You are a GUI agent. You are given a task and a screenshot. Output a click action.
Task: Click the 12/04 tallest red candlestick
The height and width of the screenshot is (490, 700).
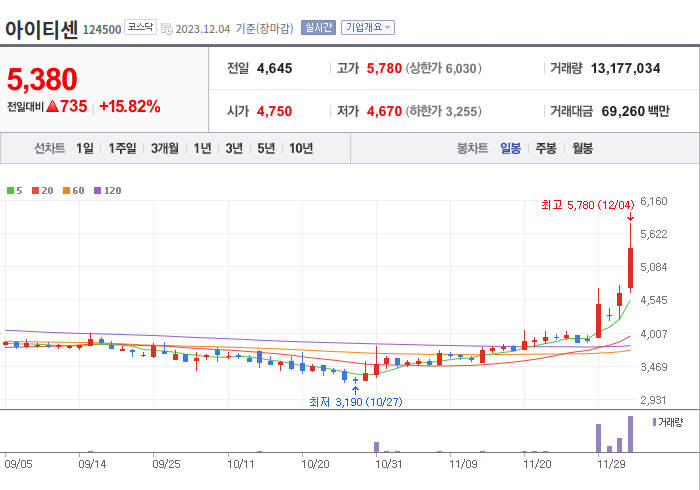[x=630, y=268]
